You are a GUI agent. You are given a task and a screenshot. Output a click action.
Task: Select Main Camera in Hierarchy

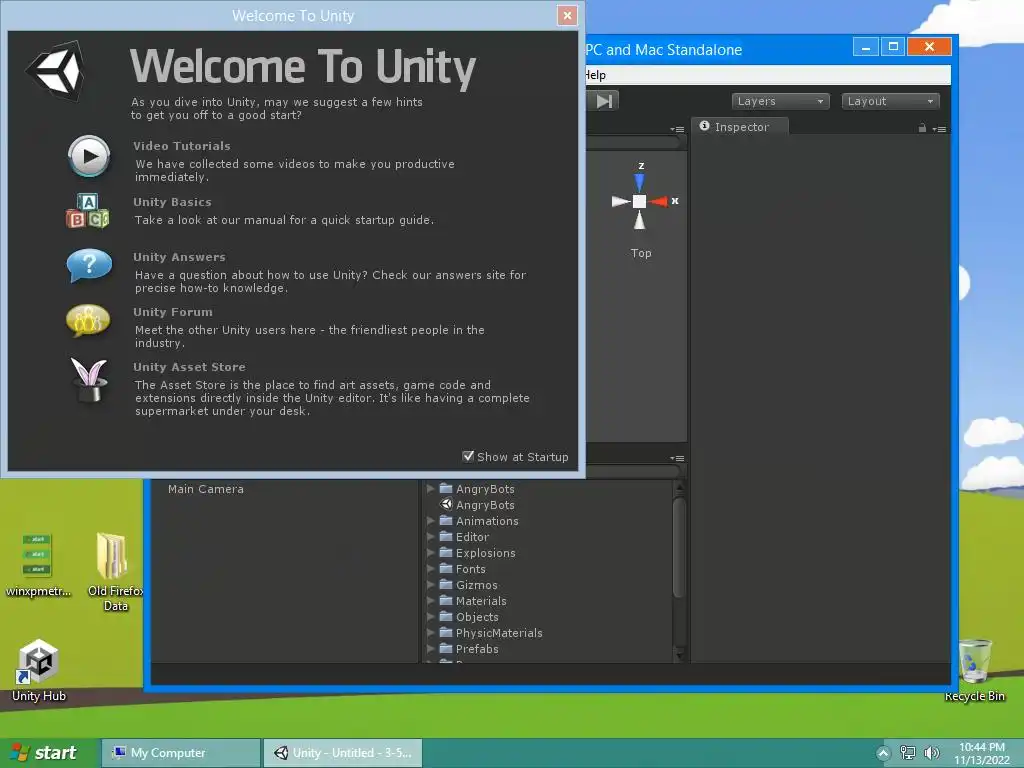[x=206, y=488]
